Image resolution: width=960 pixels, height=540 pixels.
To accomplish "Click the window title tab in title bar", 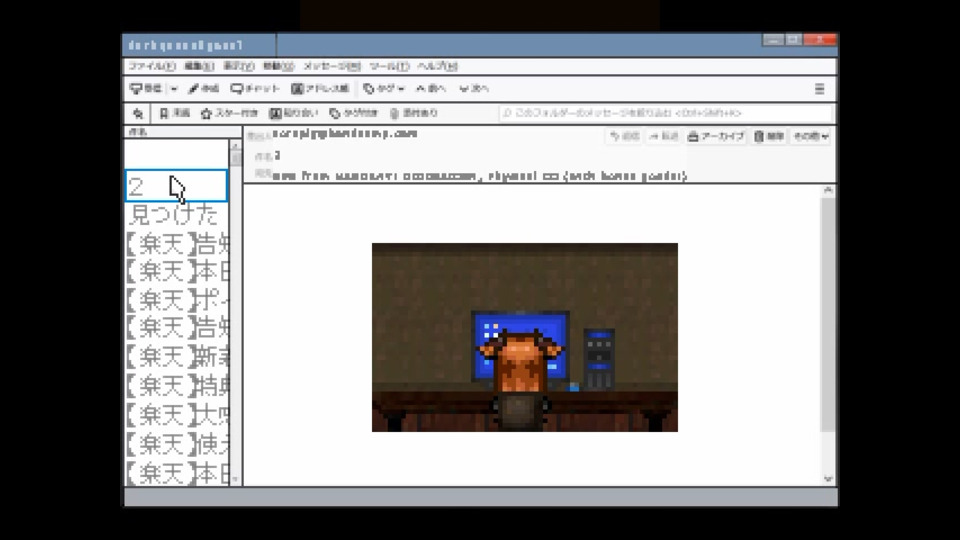I will click(x=199, y=45).
